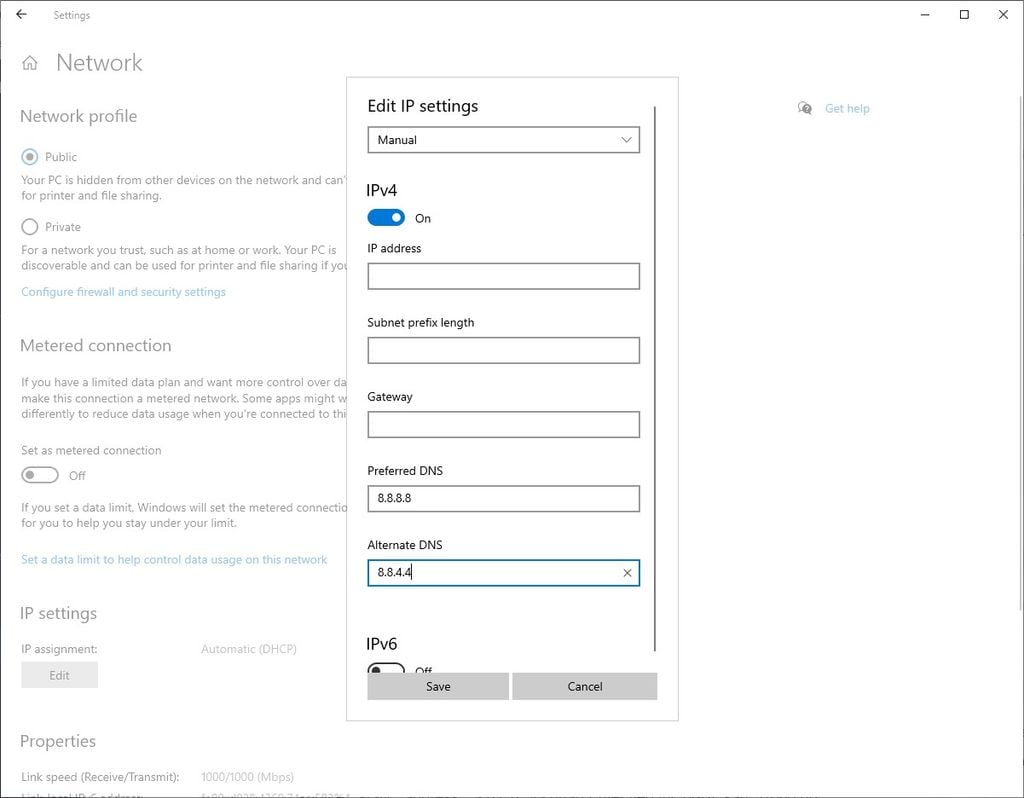Click the Network page heading
Viewport: 1024px width, 798px height.
[x=99, y=63]
